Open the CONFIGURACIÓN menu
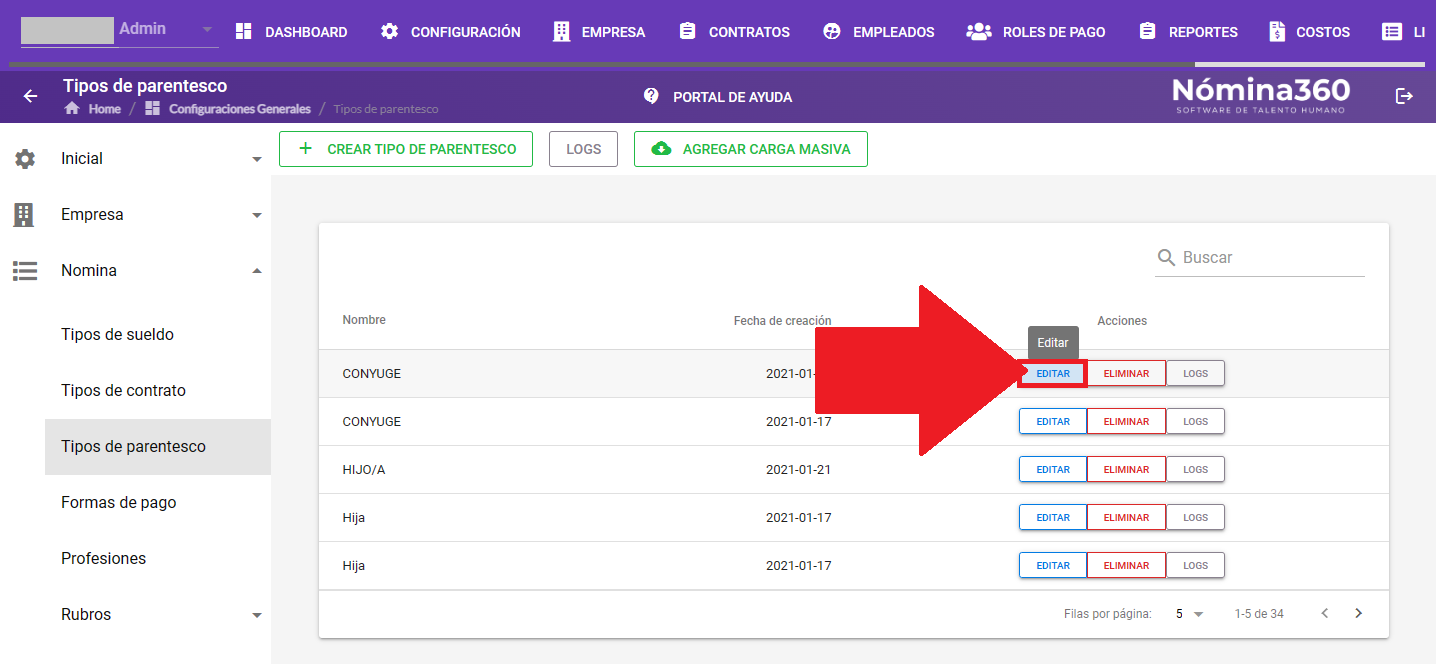 click(451, 32)
